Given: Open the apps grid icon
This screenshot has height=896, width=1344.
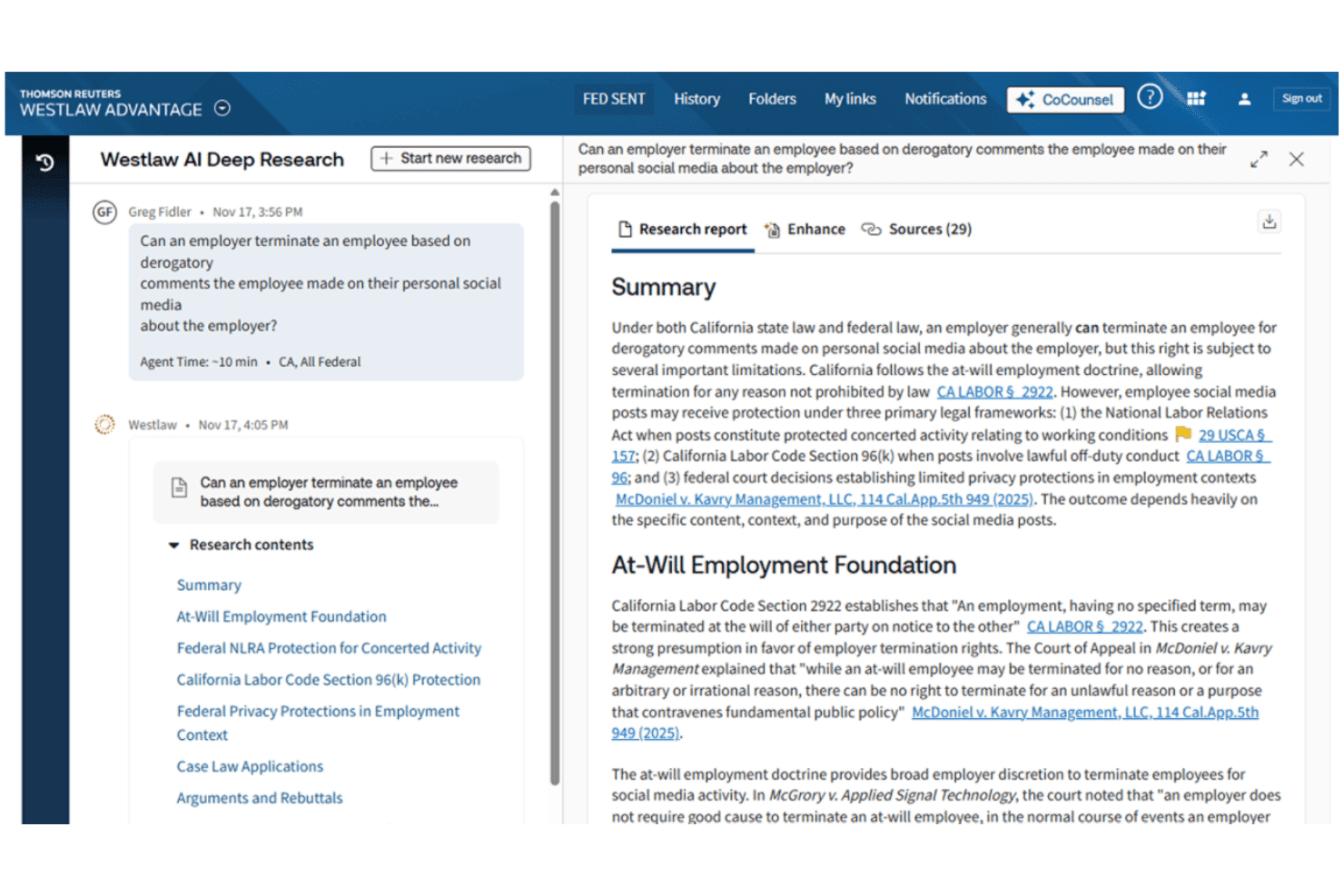Looking at the screenshot, I should coord(1196,99).
